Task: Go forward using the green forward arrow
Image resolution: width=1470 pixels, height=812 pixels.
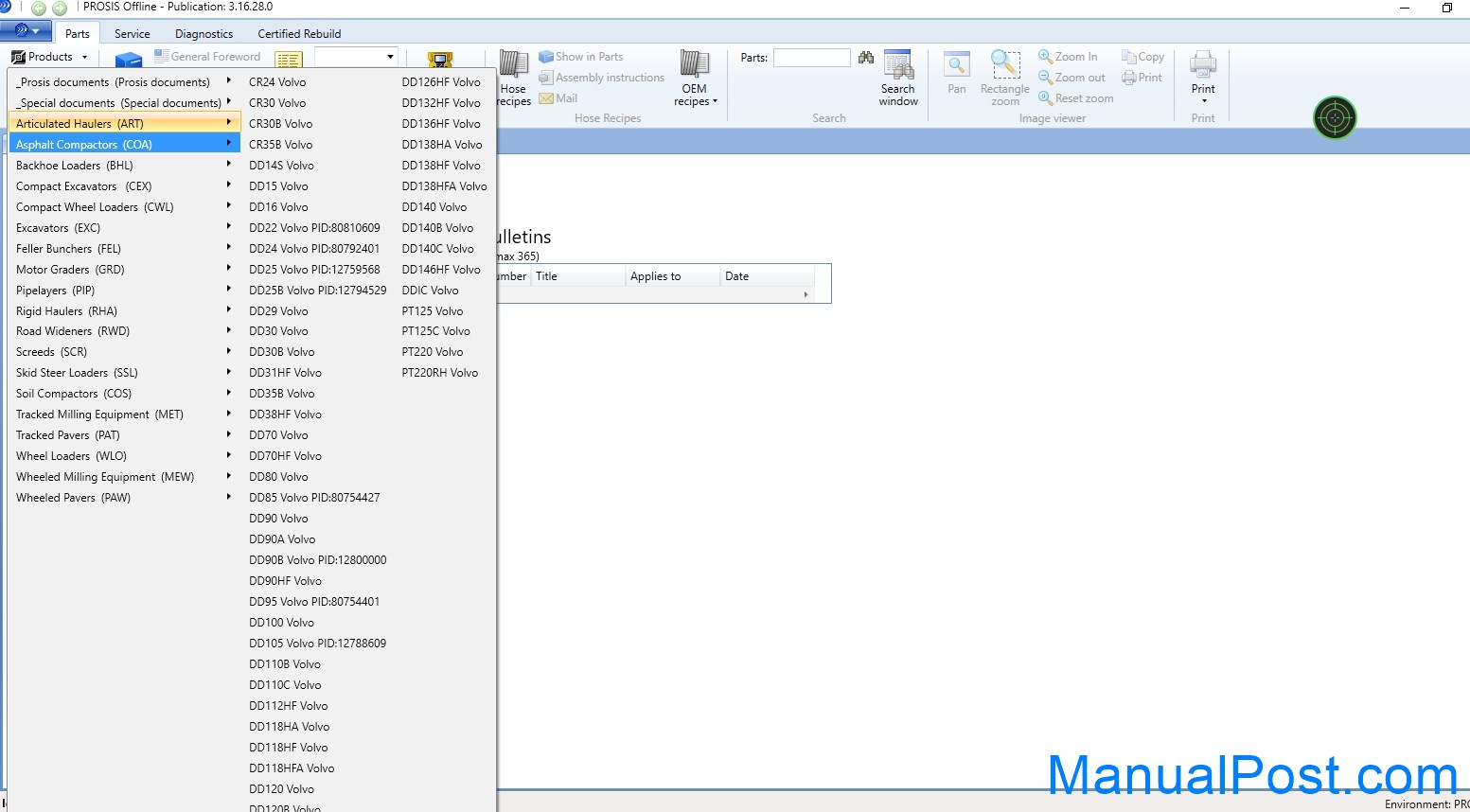Action: 60,9
